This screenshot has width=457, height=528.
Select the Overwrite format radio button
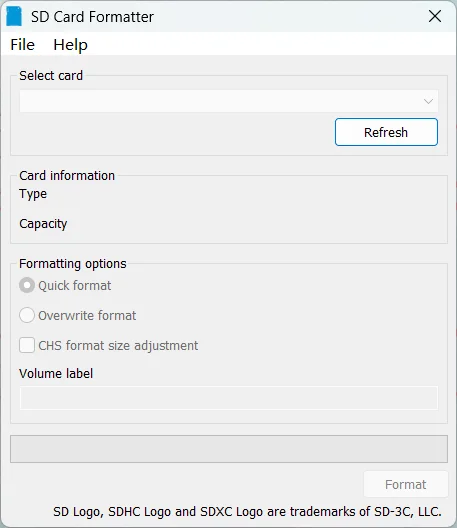(27, 315)
